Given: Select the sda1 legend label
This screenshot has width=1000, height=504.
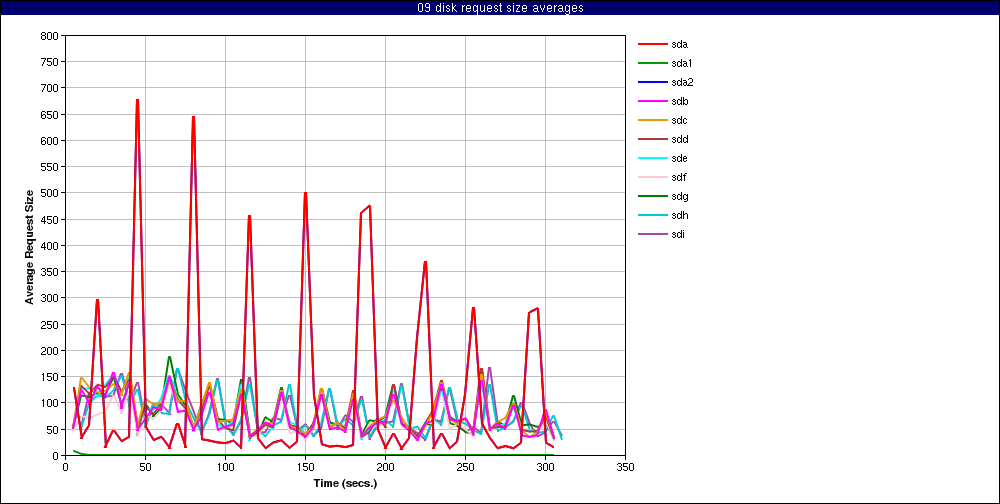Looking at the screenshot, I should (682, 64).
